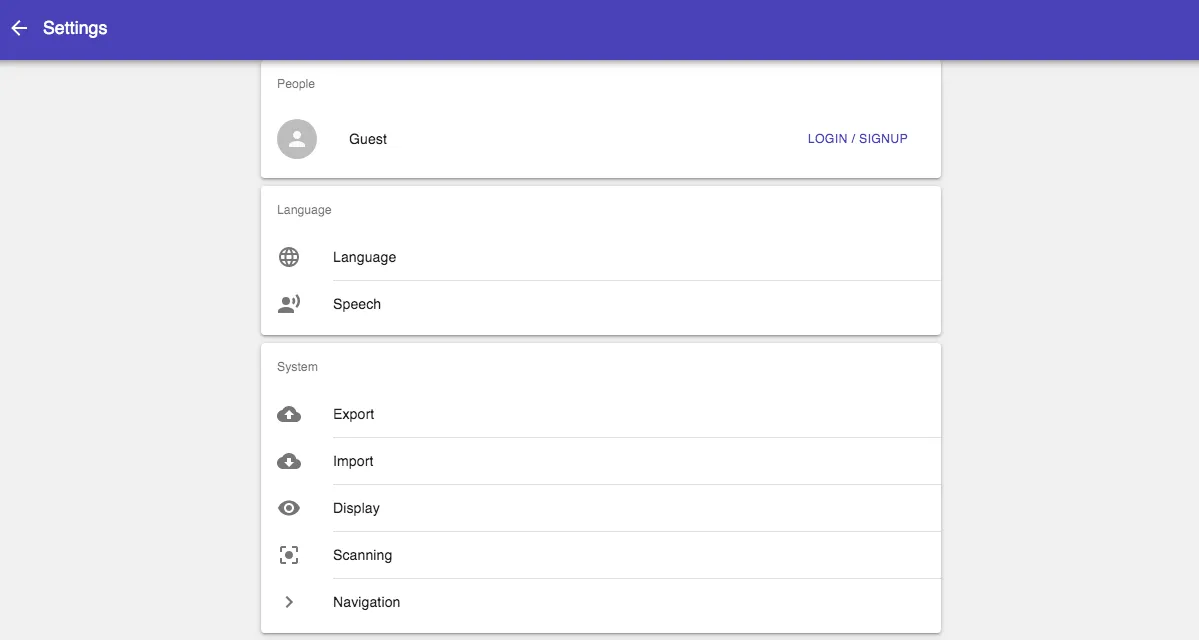
Task: Open Display settings
Action: [x=356, y=508]
